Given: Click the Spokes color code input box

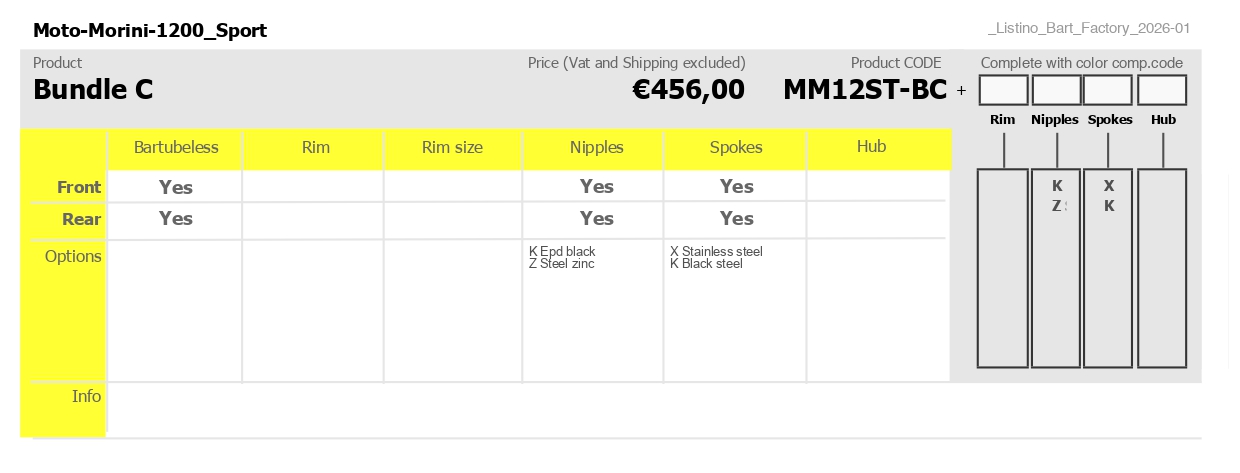Looking at the screenshot, I should coord(1109,90).
